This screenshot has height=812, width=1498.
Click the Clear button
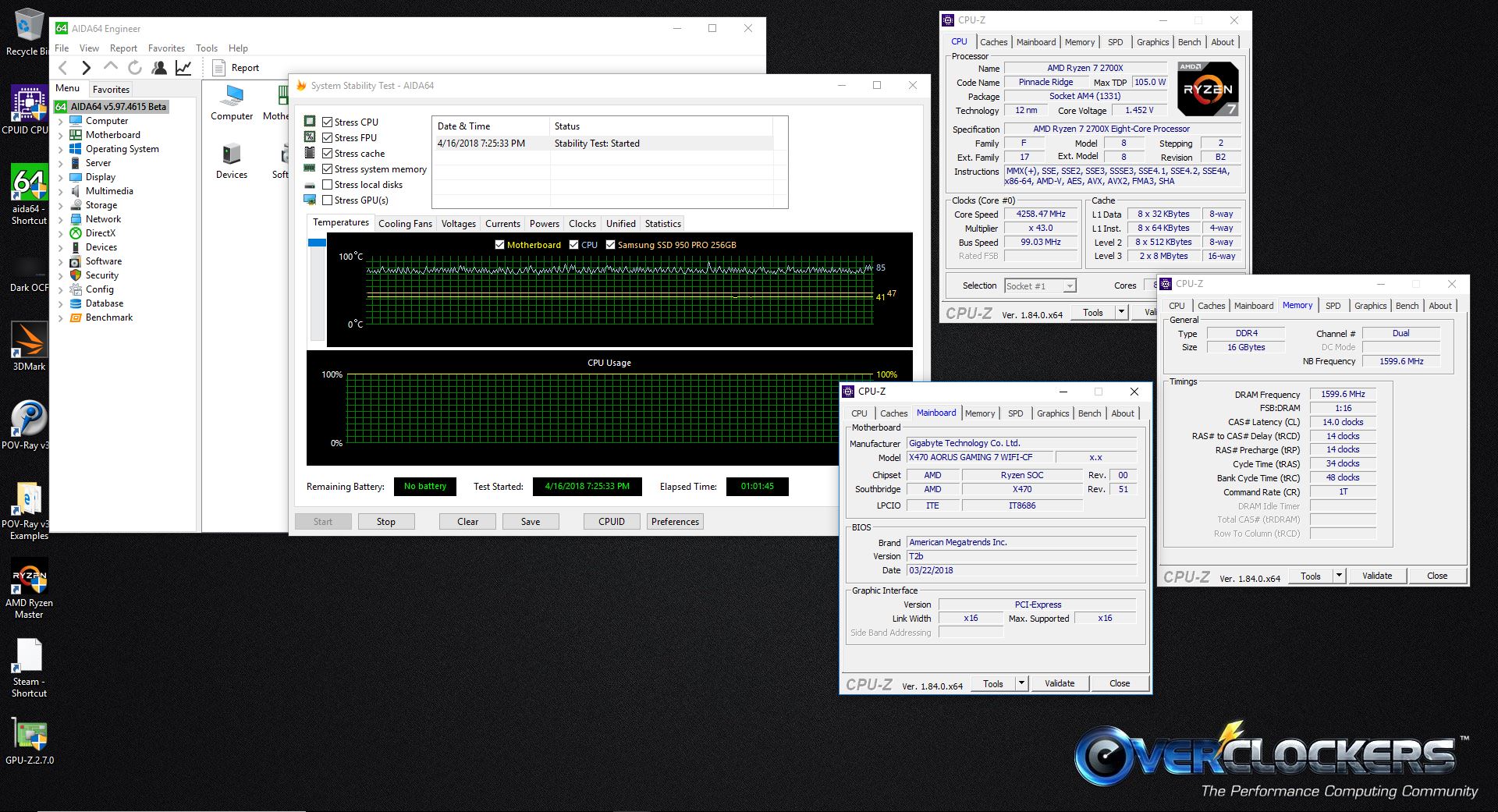click(467, 522)
